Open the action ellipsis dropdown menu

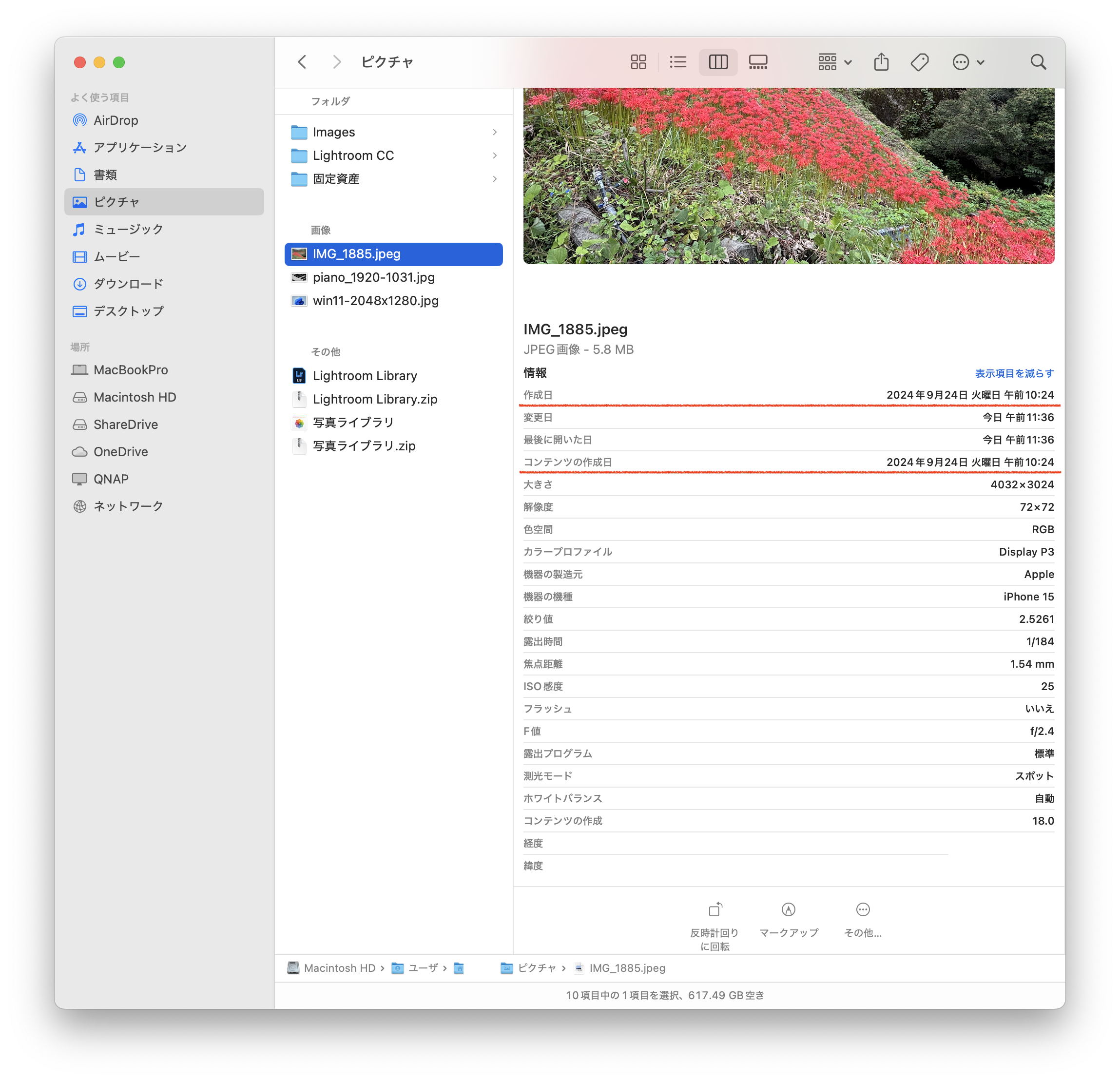coord(968,62)
